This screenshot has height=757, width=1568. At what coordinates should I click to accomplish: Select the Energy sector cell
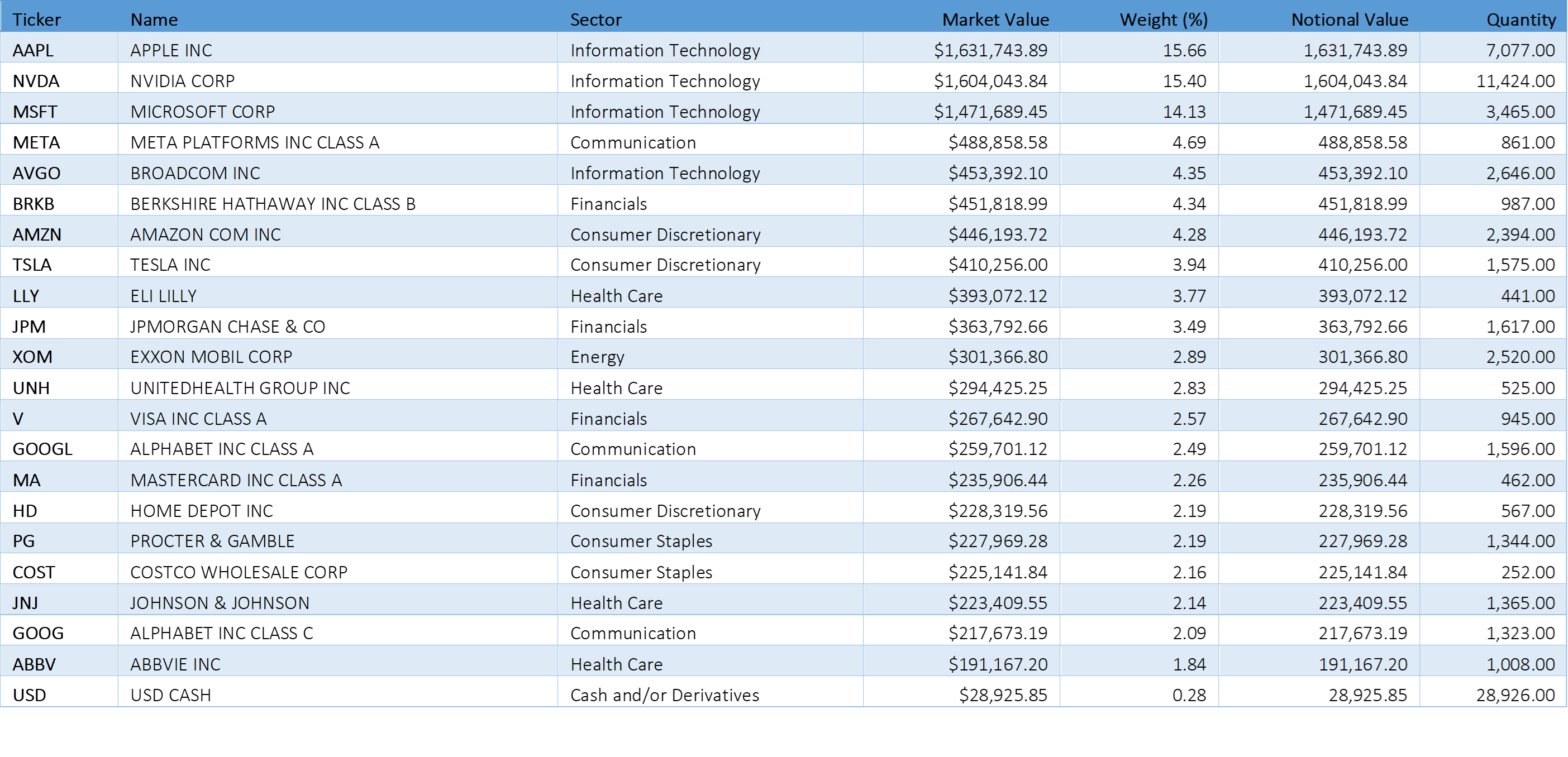click(x=597, y=357)
